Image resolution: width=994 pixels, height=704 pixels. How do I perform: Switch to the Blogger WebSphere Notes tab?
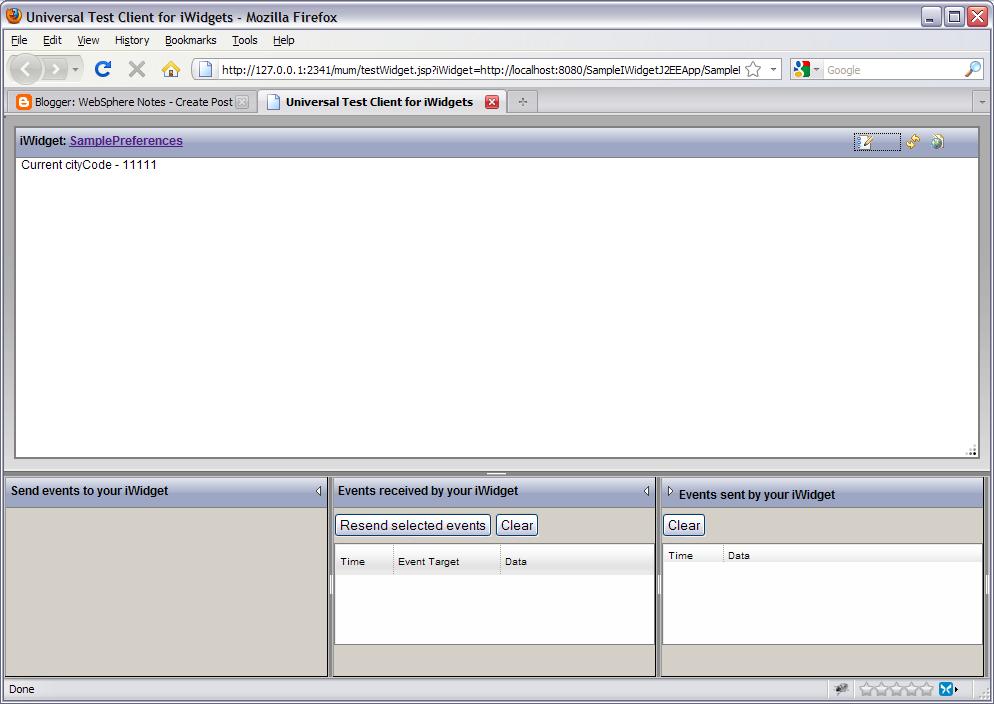pyautogui.click(x=132, y=102)
